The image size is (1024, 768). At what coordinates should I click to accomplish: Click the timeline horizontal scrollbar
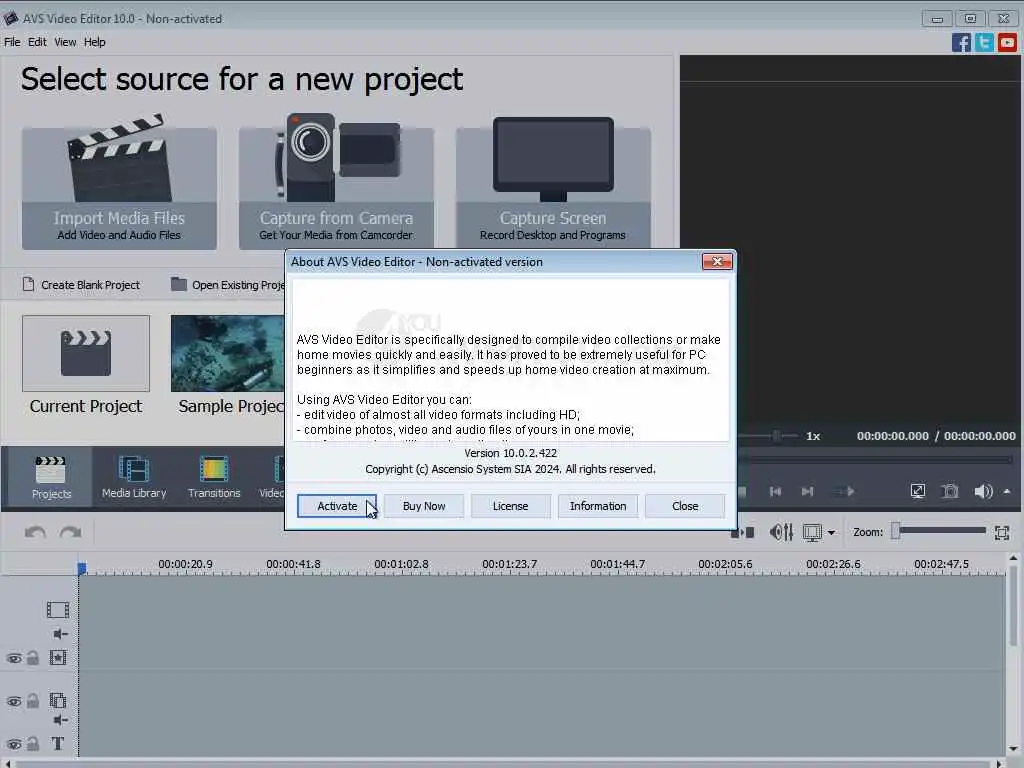(x=503, y=763)
